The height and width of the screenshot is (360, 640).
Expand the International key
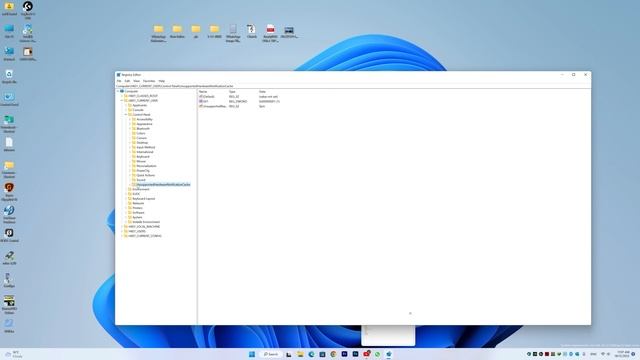[130, 152]
